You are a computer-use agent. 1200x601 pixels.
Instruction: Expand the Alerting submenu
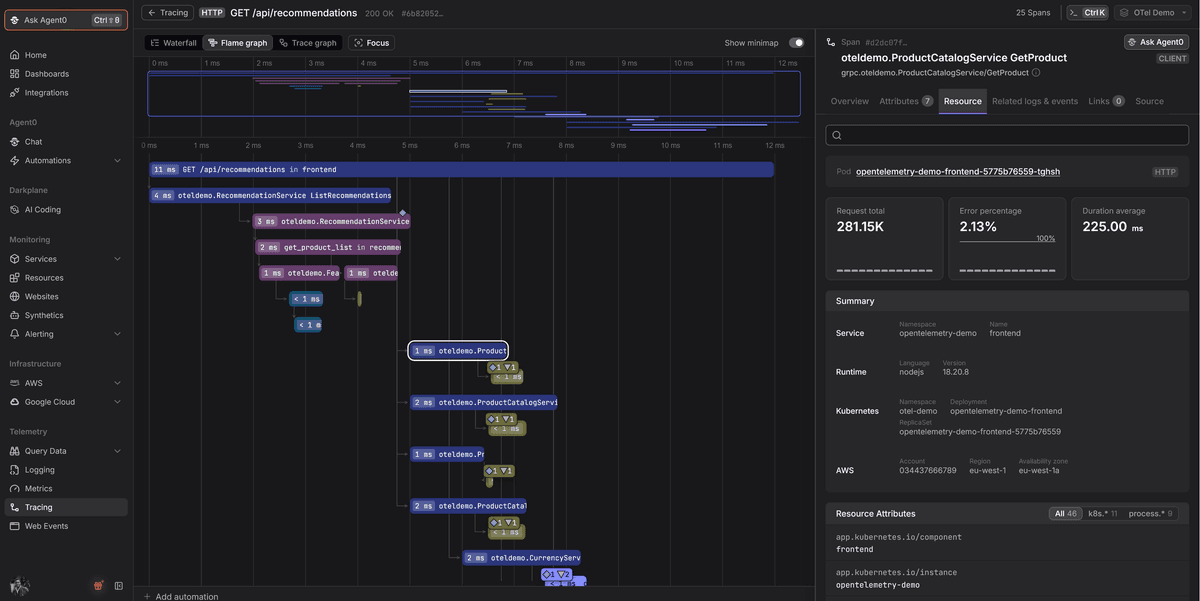pos(117,334)
